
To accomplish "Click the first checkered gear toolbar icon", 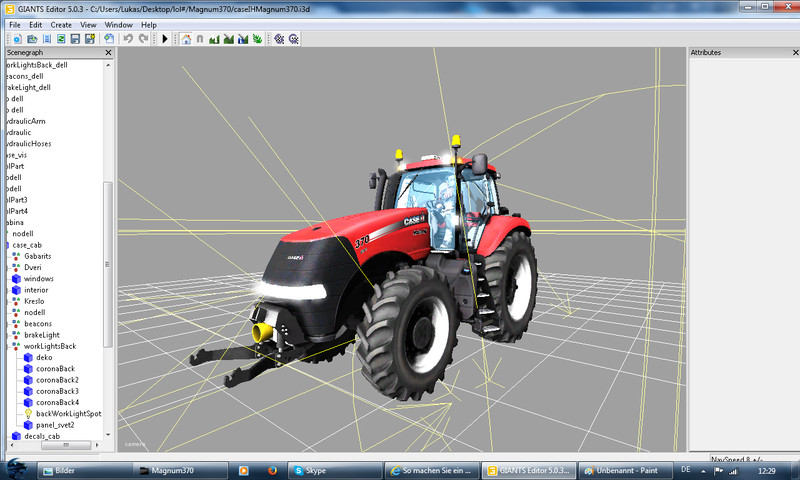I will [x=279, y=39].
